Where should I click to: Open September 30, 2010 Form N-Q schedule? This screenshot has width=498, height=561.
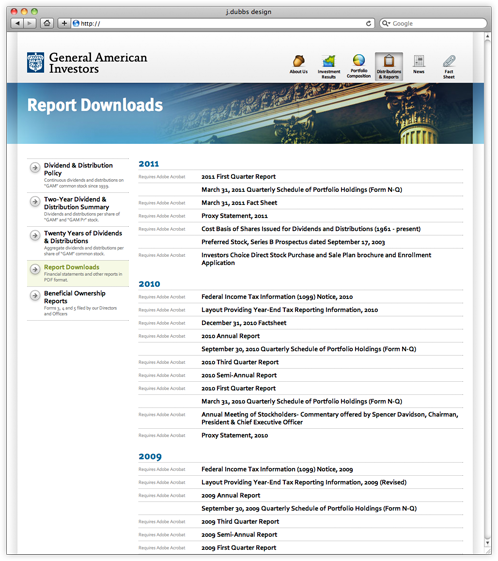coord(309,349)
